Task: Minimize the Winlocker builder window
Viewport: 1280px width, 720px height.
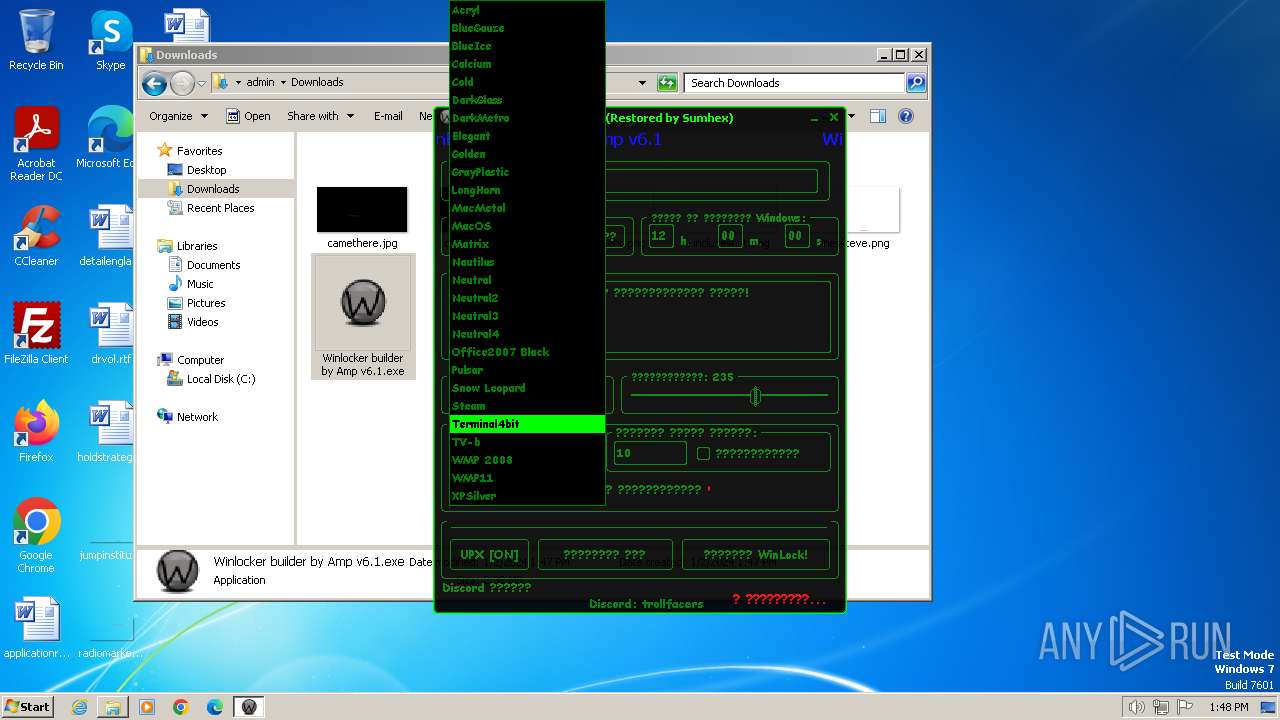Action: click(815, 118)
